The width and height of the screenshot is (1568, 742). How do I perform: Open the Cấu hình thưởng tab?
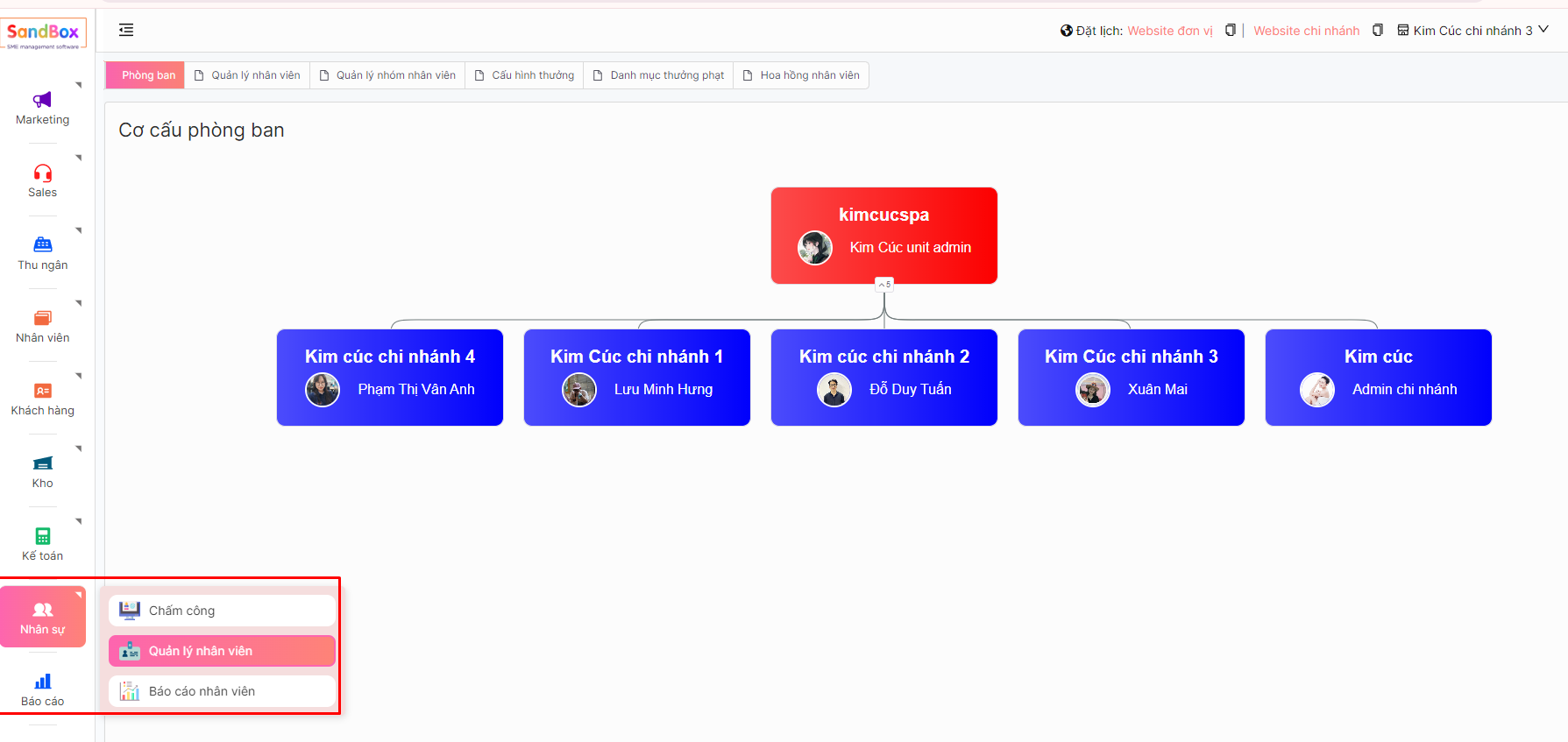coord(524,75)
